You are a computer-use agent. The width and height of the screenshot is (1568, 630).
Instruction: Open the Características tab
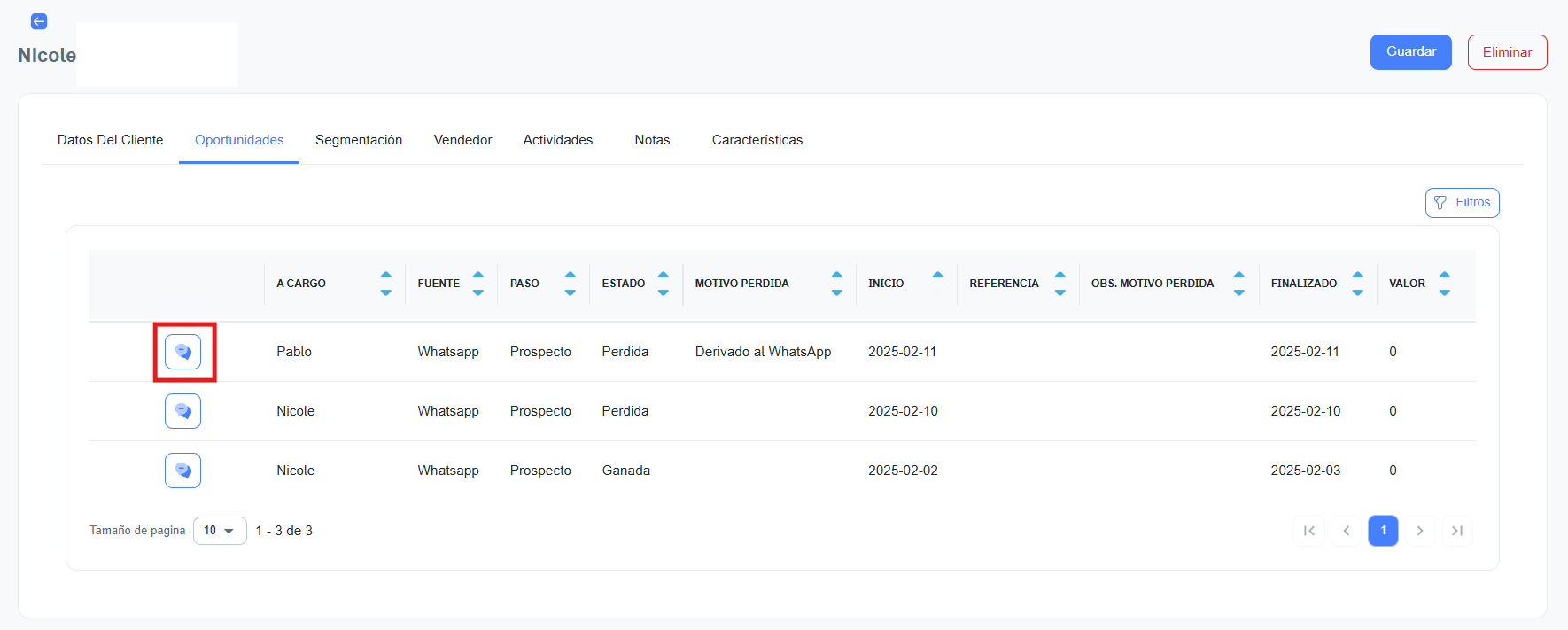(757, 140)
